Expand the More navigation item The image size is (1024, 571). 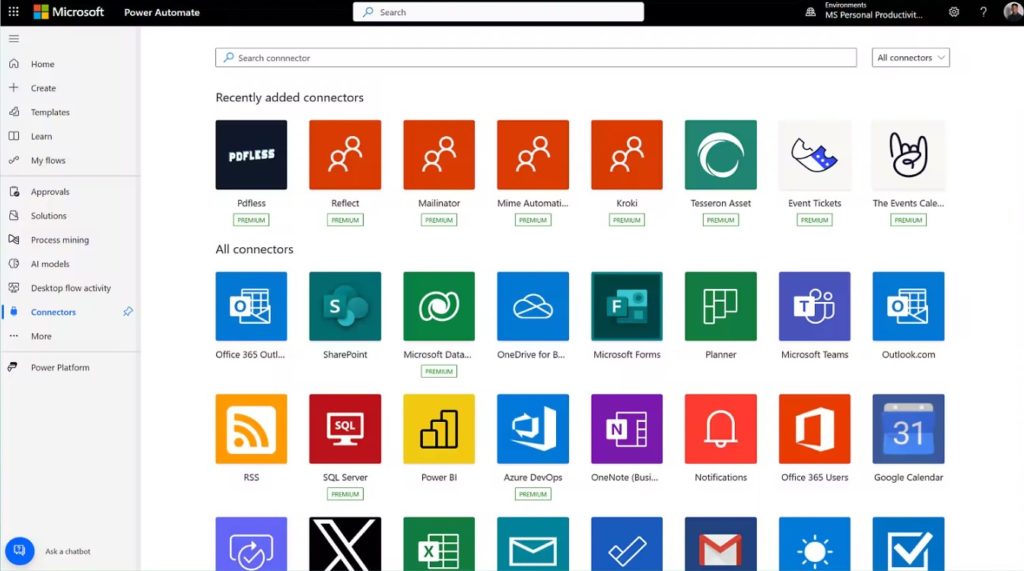click(41, 336)
